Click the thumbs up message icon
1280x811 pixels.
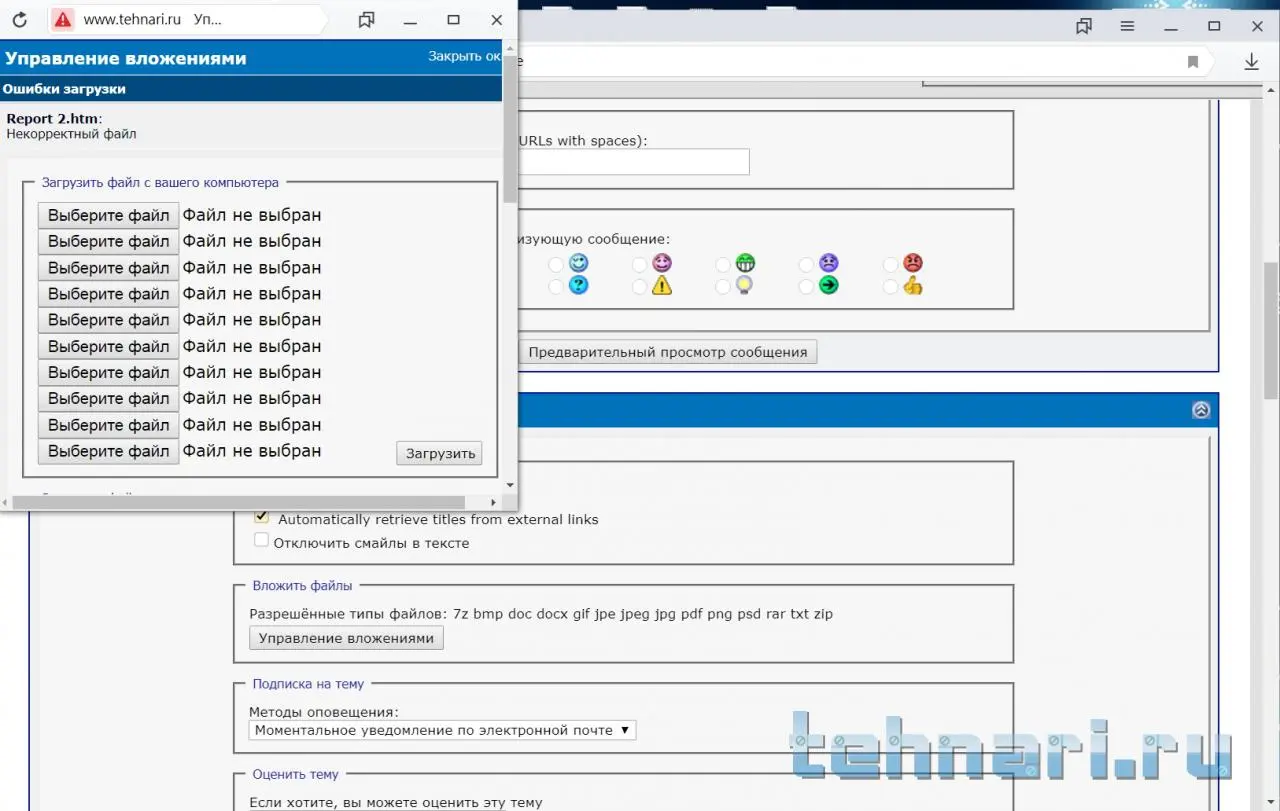point(913,285)
